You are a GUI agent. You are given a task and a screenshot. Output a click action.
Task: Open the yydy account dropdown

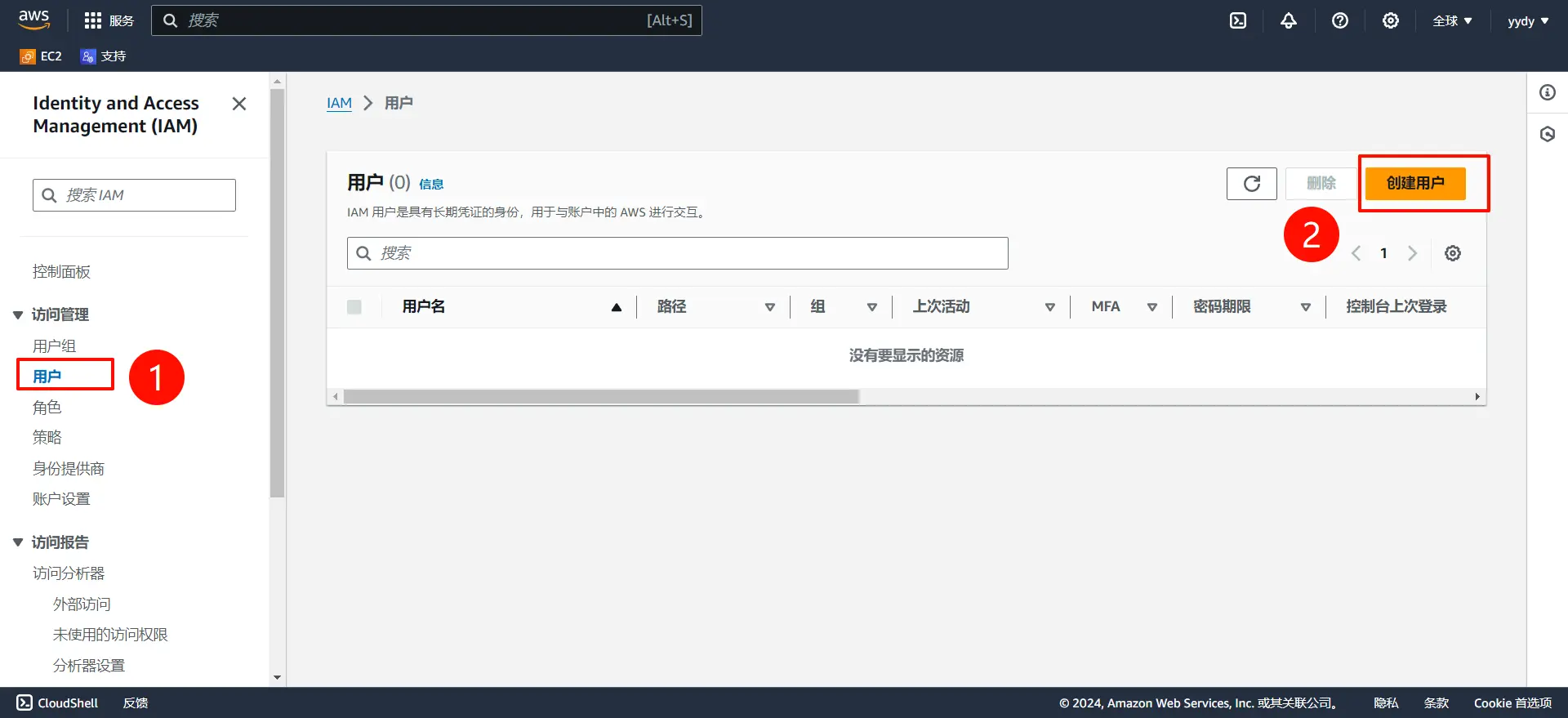[x=1528, y=20]
